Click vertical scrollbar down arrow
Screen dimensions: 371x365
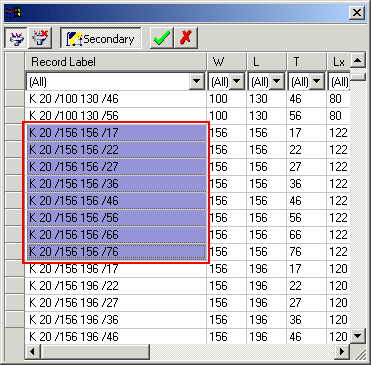click(x=358, y=336)
